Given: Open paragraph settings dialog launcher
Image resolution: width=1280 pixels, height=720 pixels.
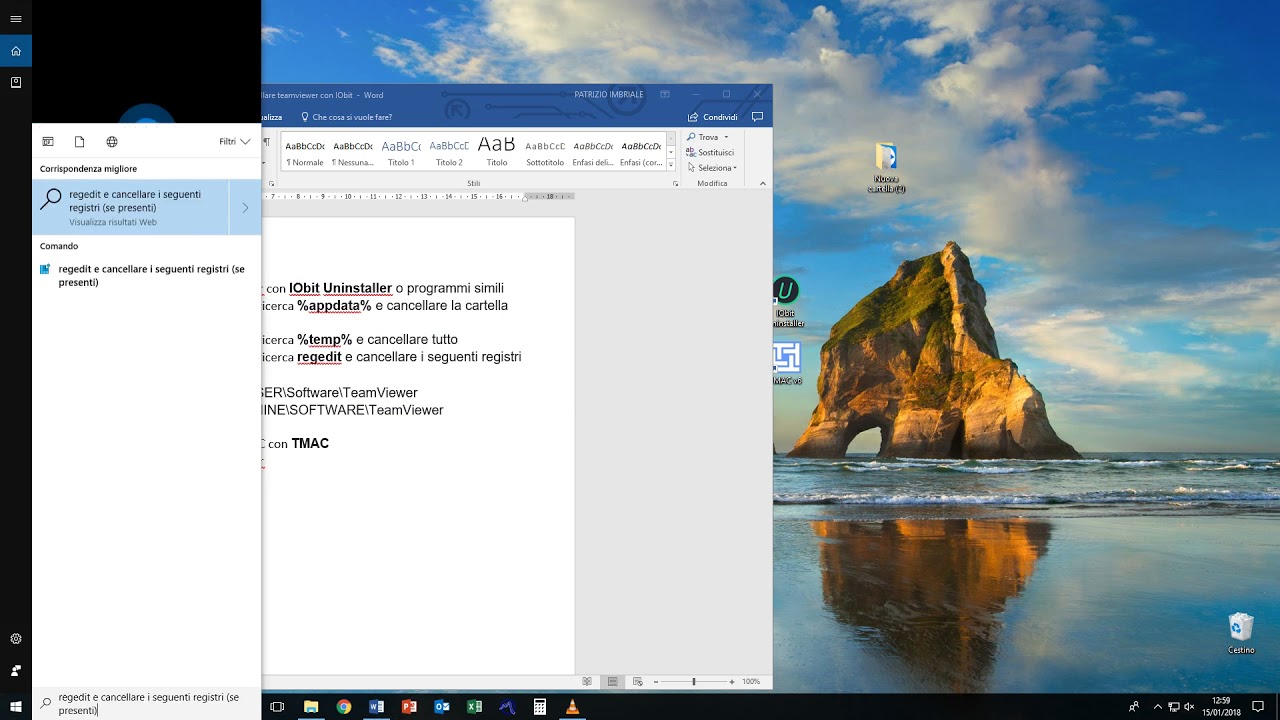Looking at the screenshot, I should pyautogui.click(x=272, y=184).
